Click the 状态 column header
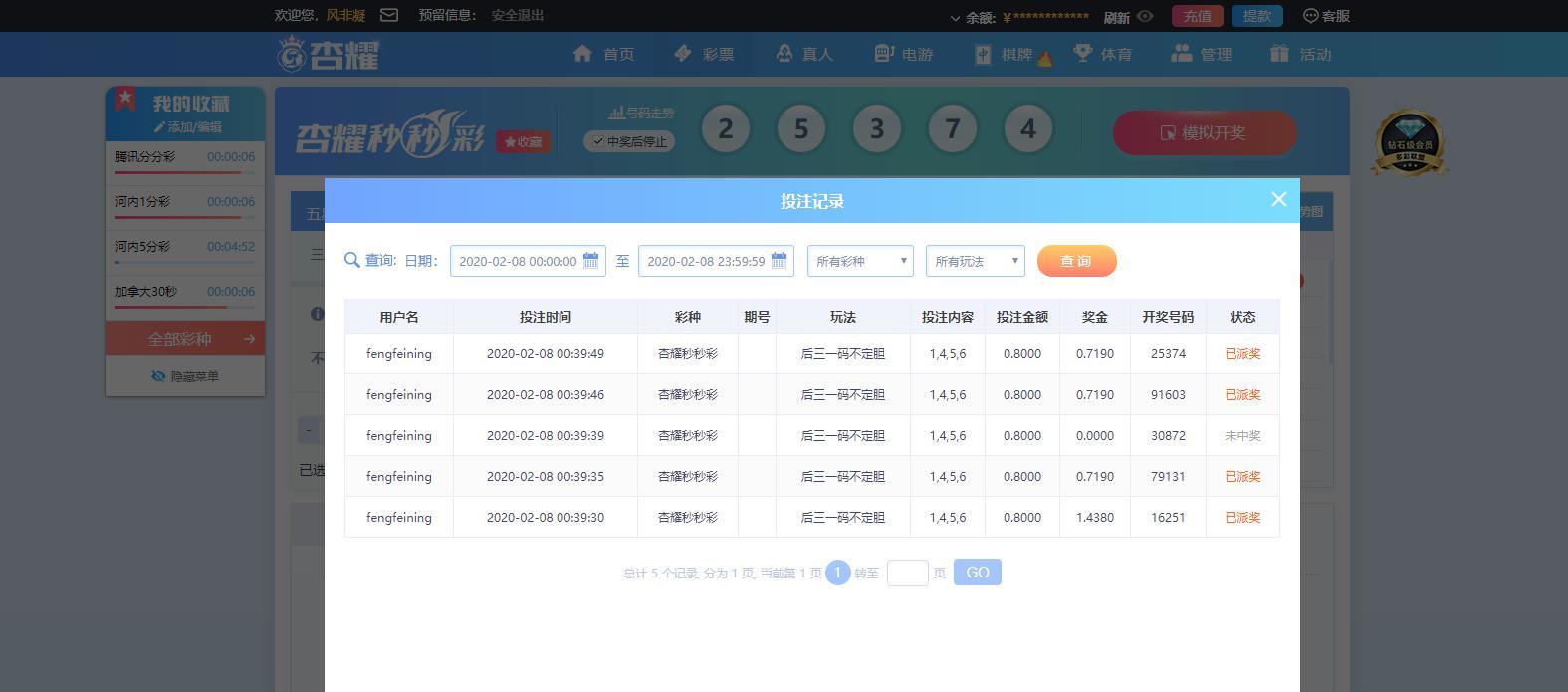This screenshot has height=692, width=1568. tap(1242, 317)
